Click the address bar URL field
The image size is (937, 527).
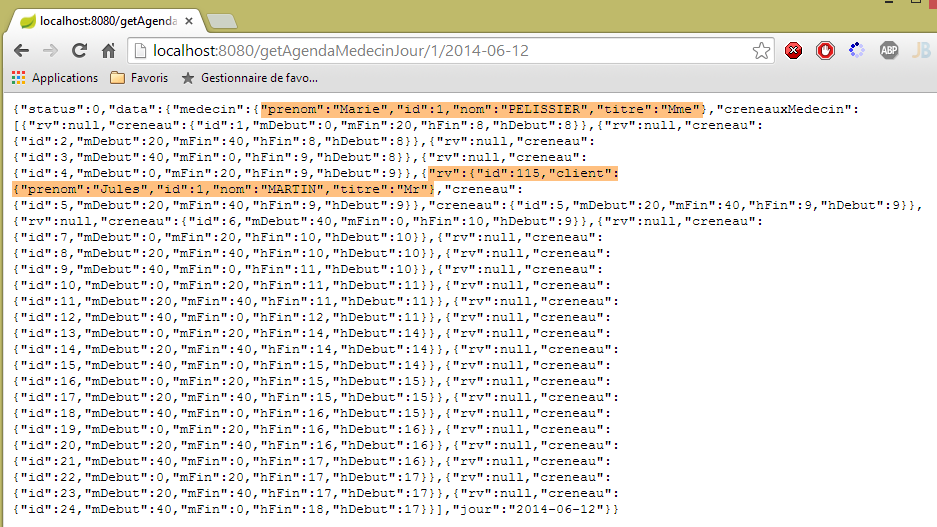(x=440, y=50)
